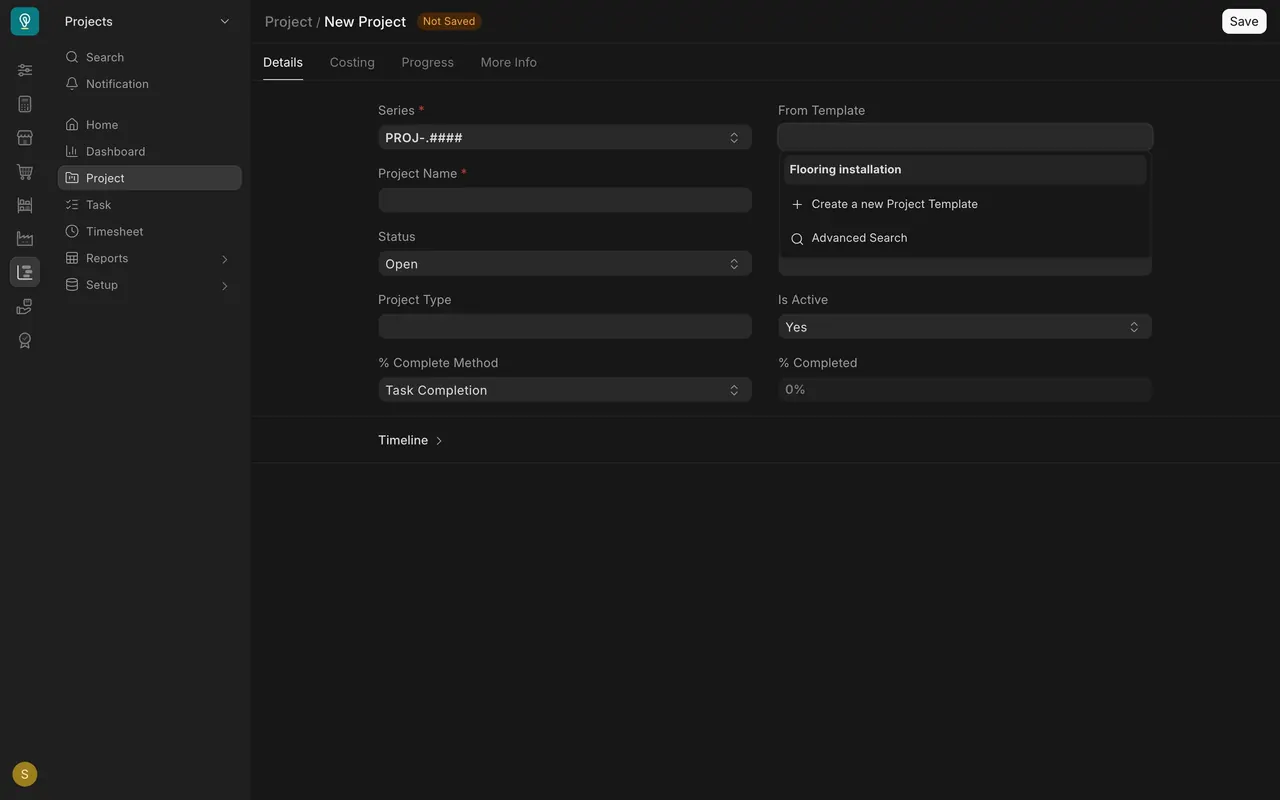Switch to the Costing tab

click(352, 62)
